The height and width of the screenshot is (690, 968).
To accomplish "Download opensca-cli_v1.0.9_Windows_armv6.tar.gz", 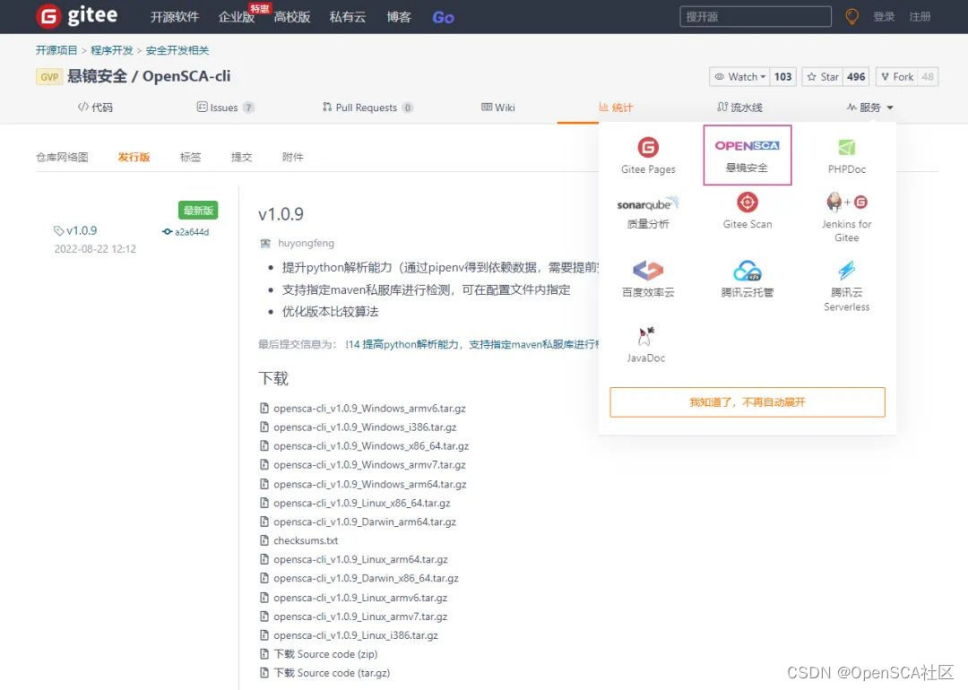I will 369,409.
